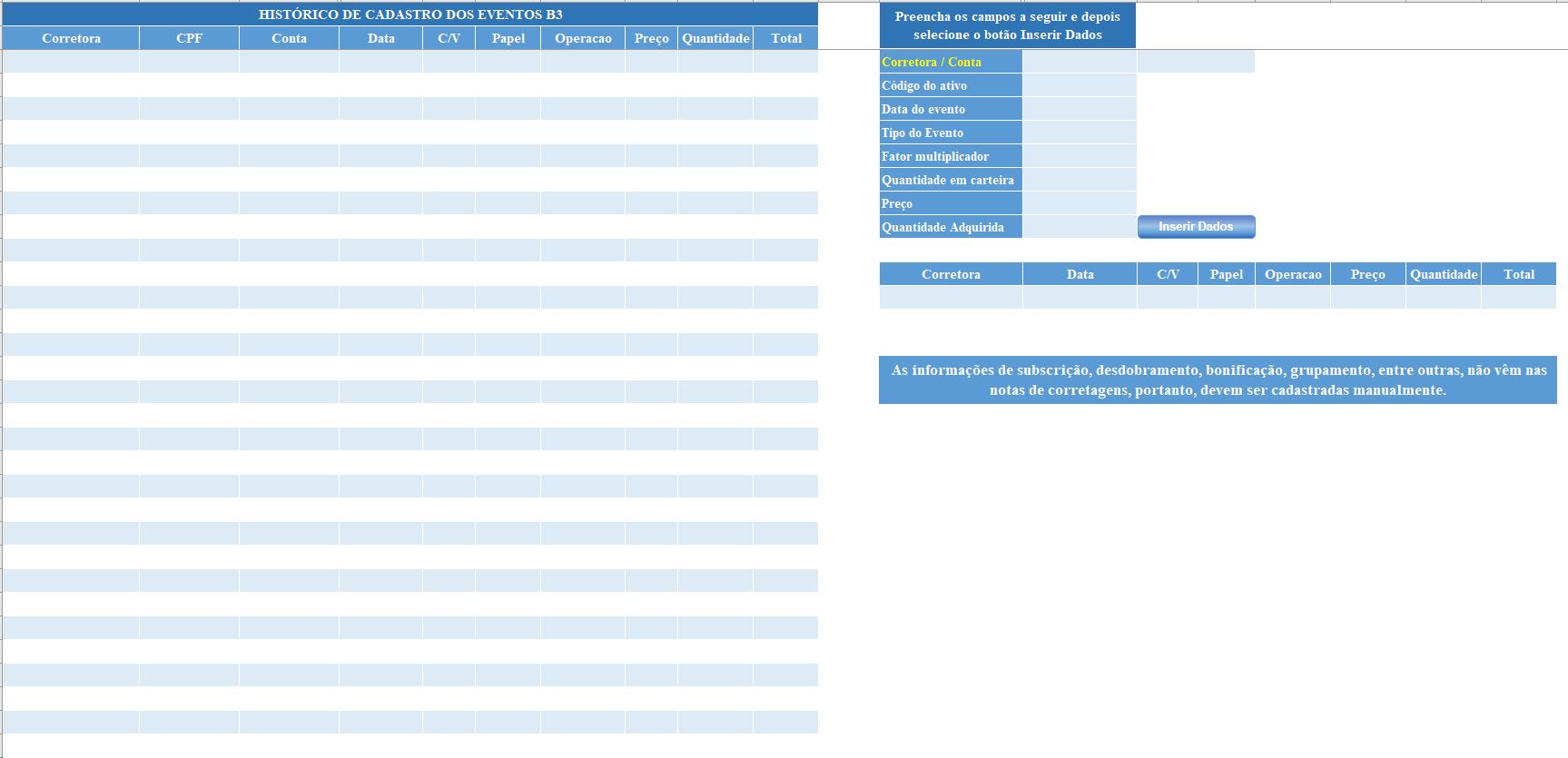Click the 'HISTÓRICO DE CADASTRO DOS EVENTOS B3' title
Screen dimensions: 1568x758
410,15
